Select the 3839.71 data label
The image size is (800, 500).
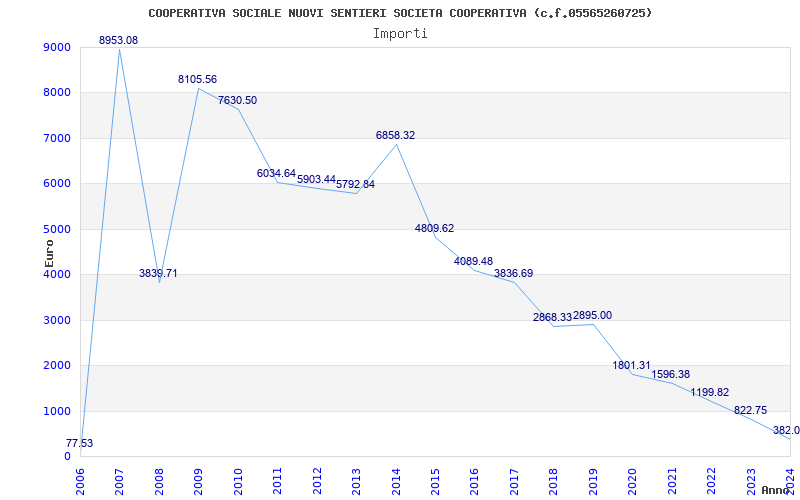coord(158,273)
